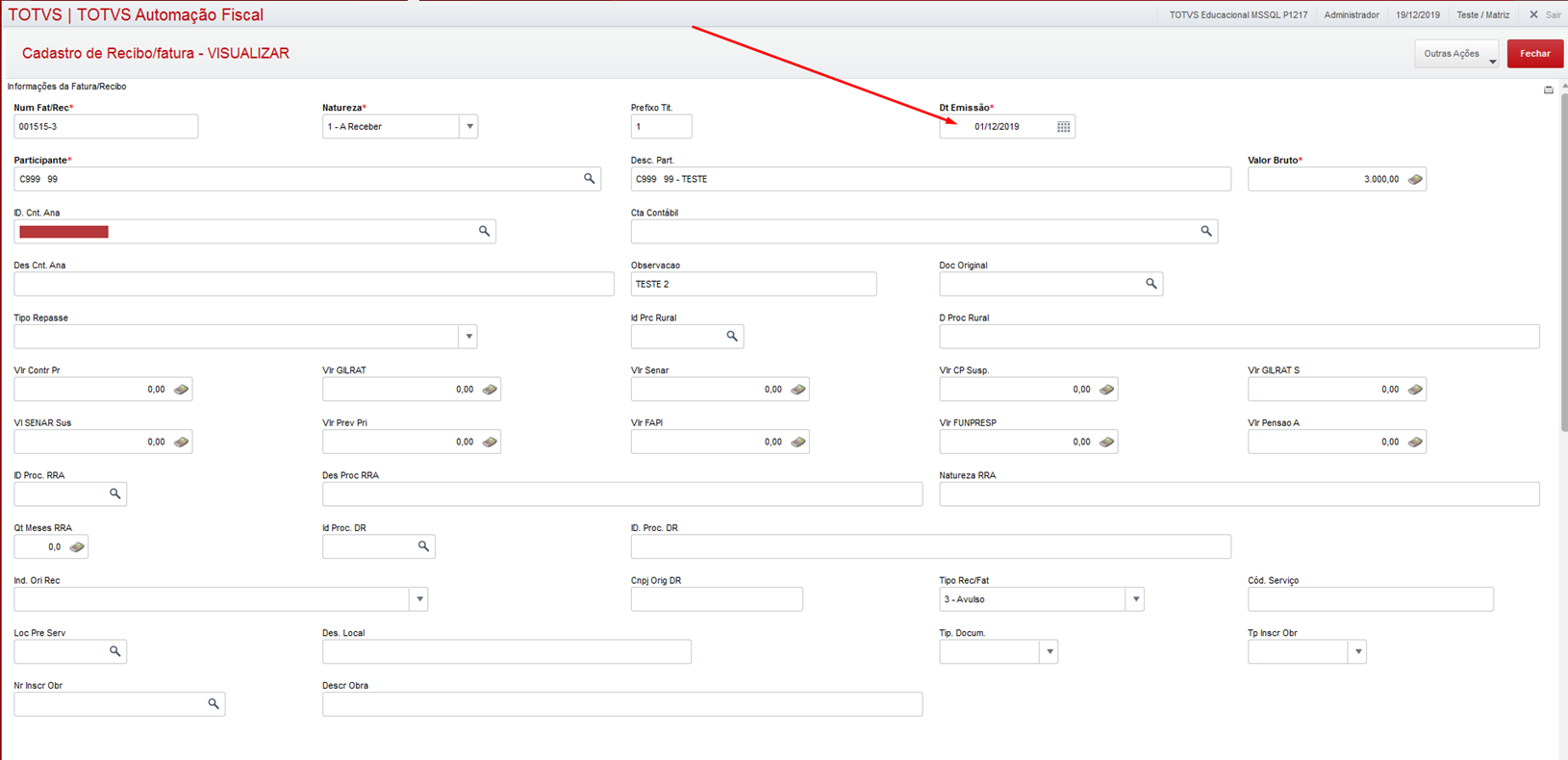Click the Des Proc RRA field
Image resolution: width=1568 pixels, height=760 pixels.
(x=622, y=494)
